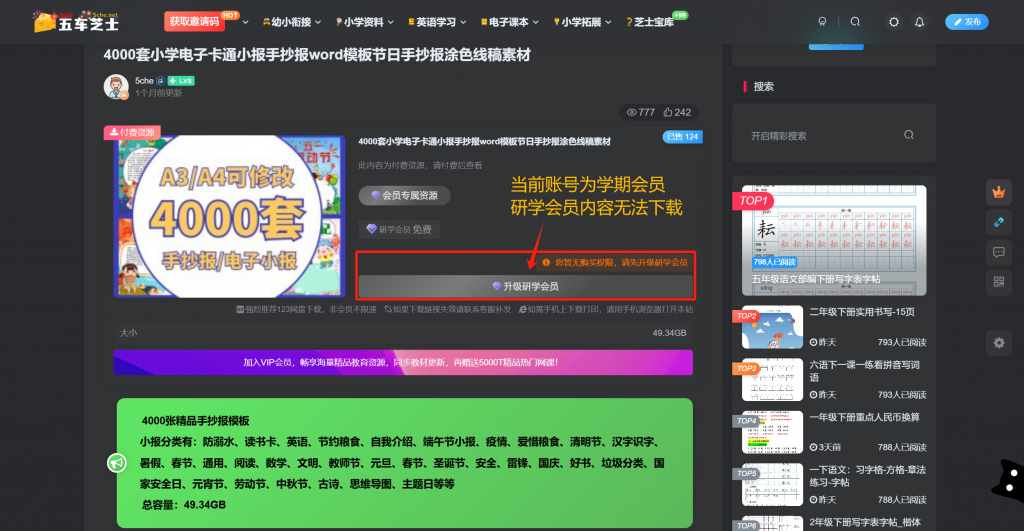Click the 升级研学会员 upgrade button
Screen dimensions: 1024x531
pos(525,286)
